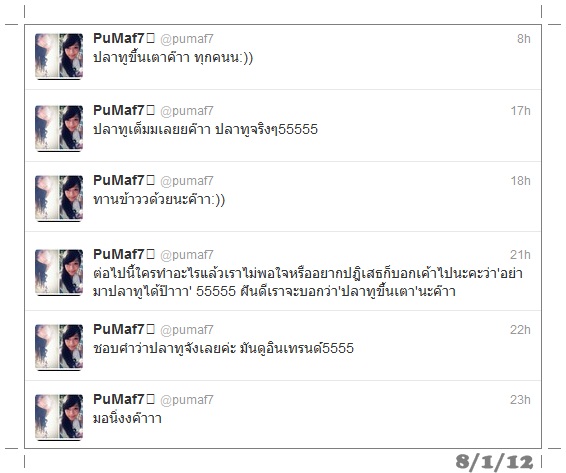566x473 pixels.
Task: Open profile picture of the 23h tweet
Action: 59,417
